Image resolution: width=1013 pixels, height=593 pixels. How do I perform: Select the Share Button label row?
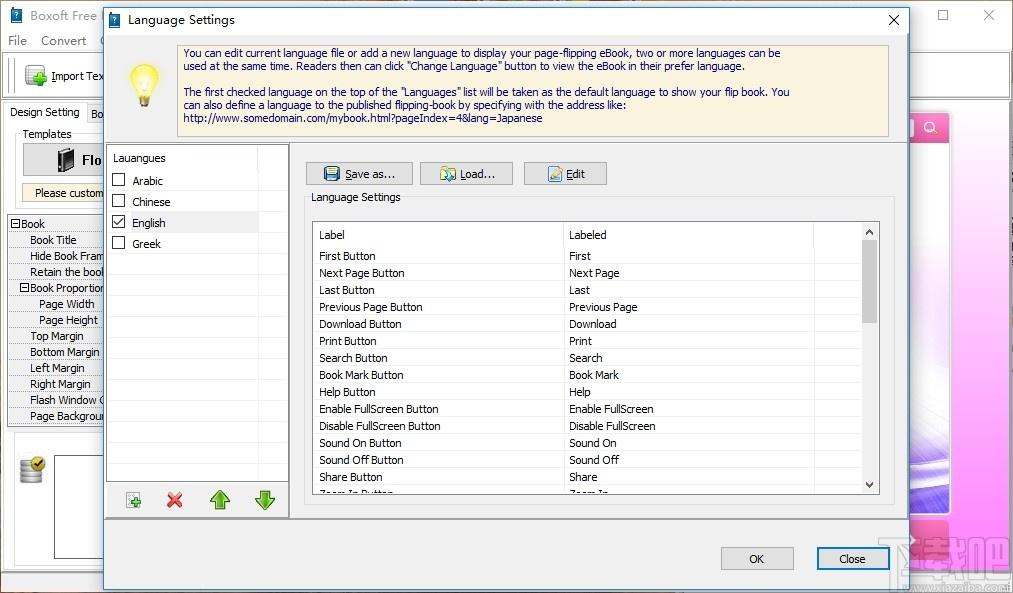tap(587, 477)
